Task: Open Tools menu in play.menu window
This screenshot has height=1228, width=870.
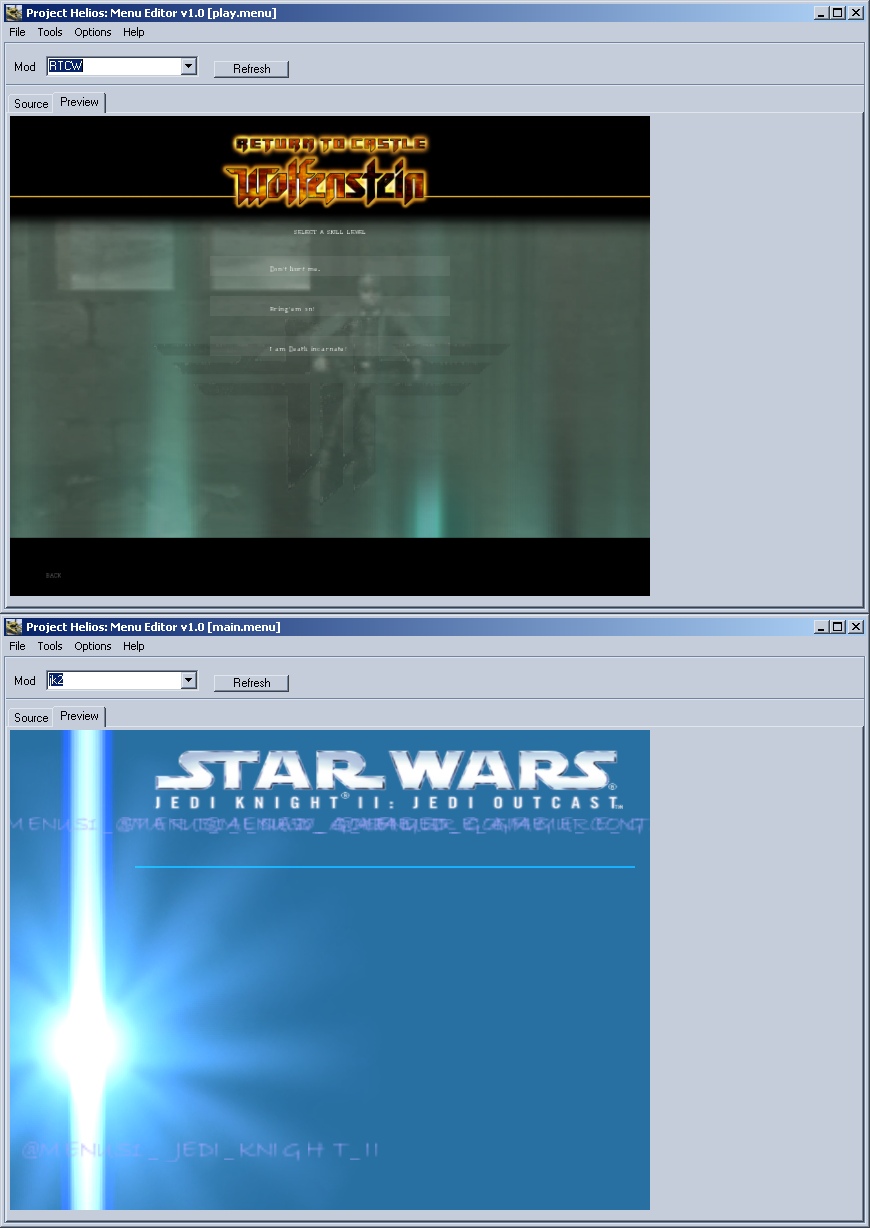Action: [x=50, y=32]
